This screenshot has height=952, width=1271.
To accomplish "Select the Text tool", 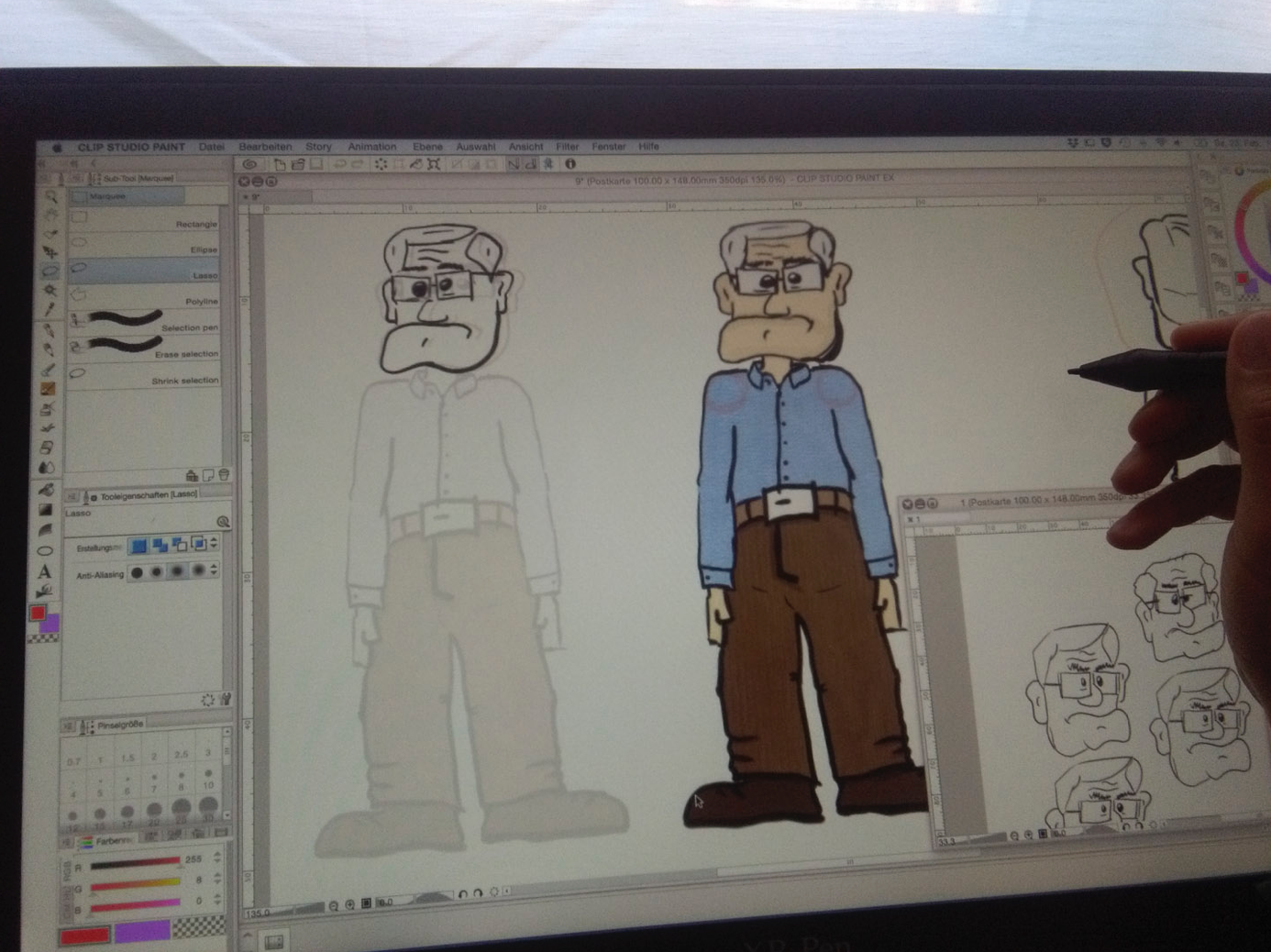I will tap(44, 571).
